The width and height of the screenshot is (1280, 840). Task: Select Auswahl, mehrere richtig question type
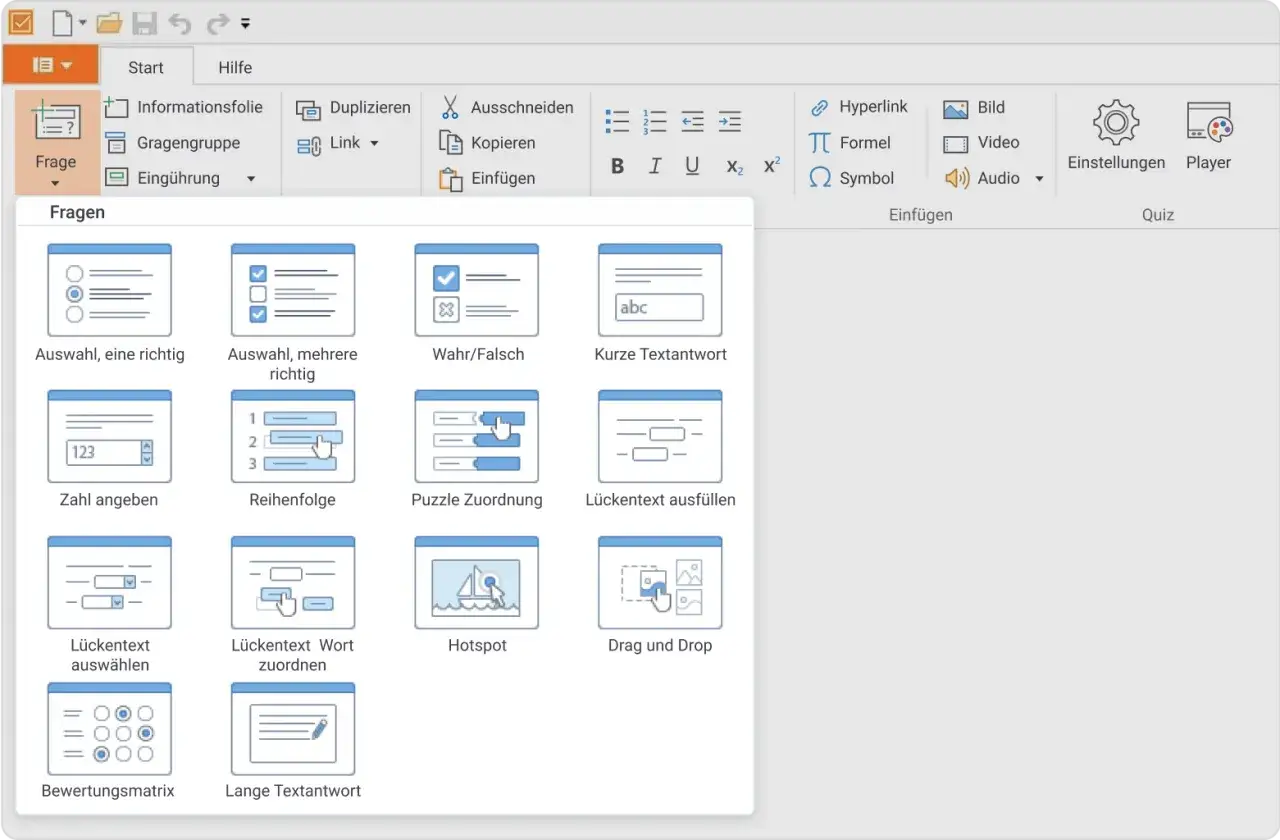click(x=293, y=312)
